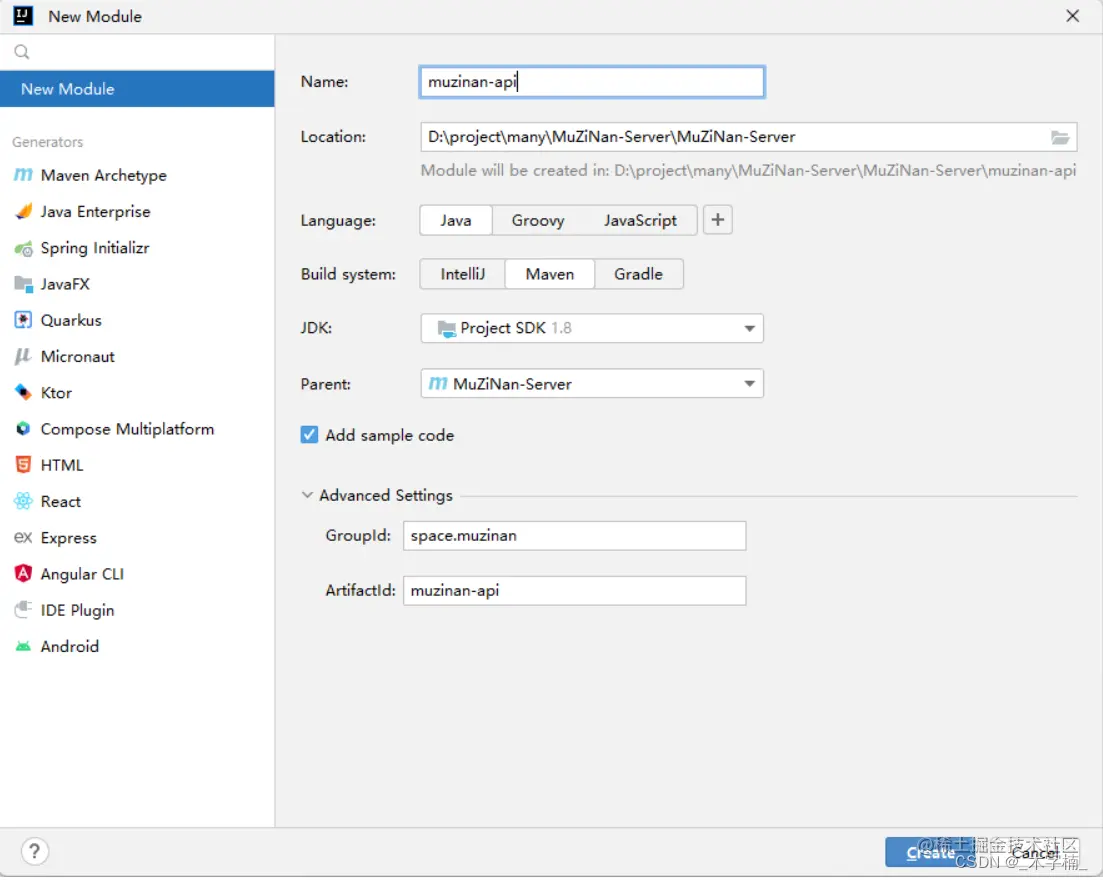Select Compose Multiplatform generator entry
The width and height of the screenshot is (1103, 880).
[127, 429]
